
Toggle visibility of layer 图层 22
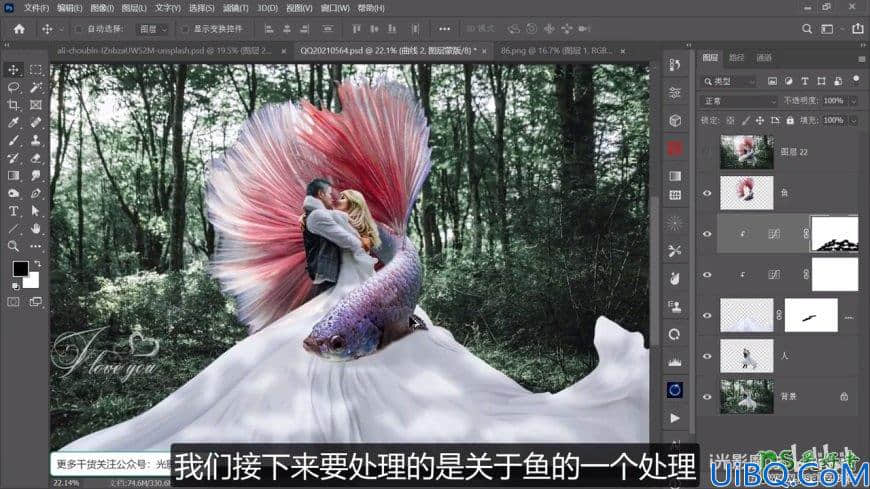click(707, 152)
